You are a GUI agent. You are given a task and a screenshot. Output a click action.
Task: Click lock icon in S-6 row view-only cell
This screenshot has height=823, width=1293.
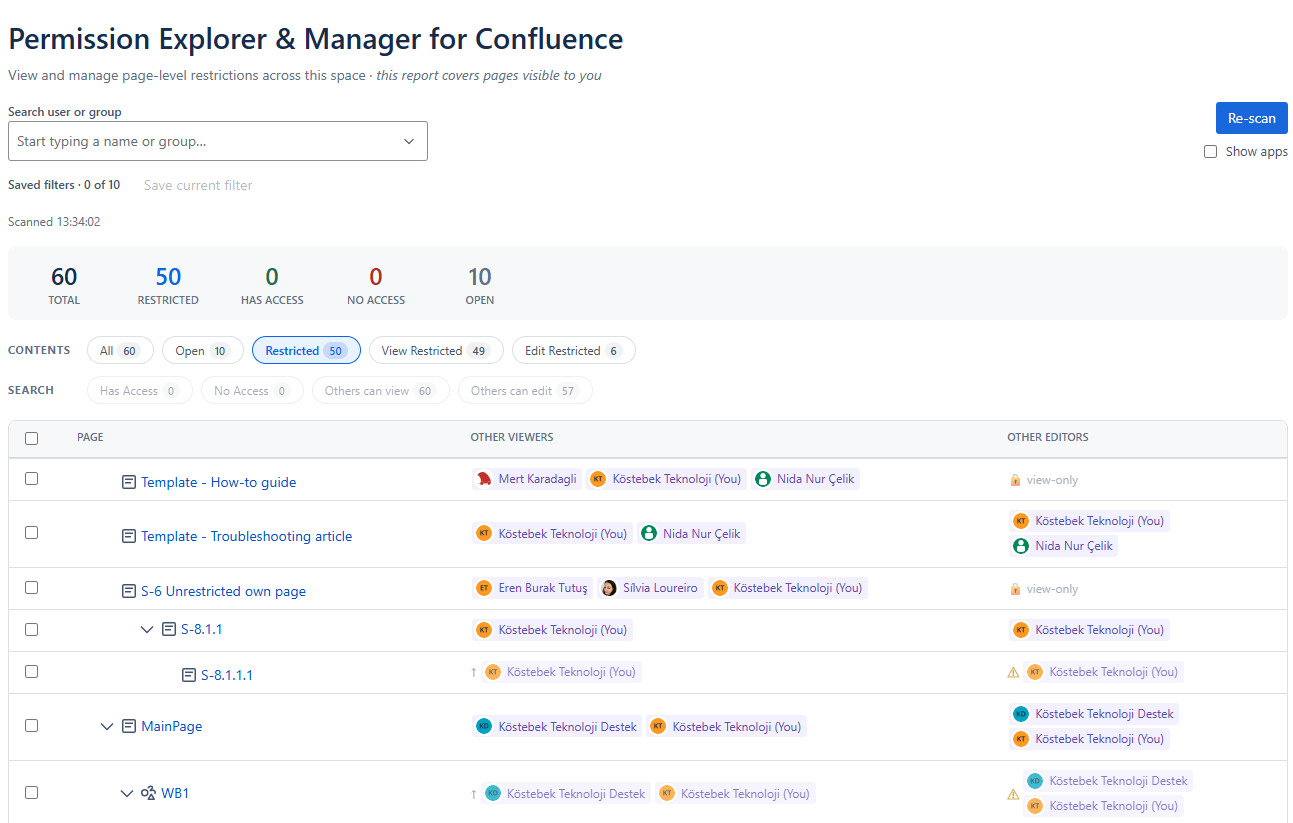point(1015,589)
